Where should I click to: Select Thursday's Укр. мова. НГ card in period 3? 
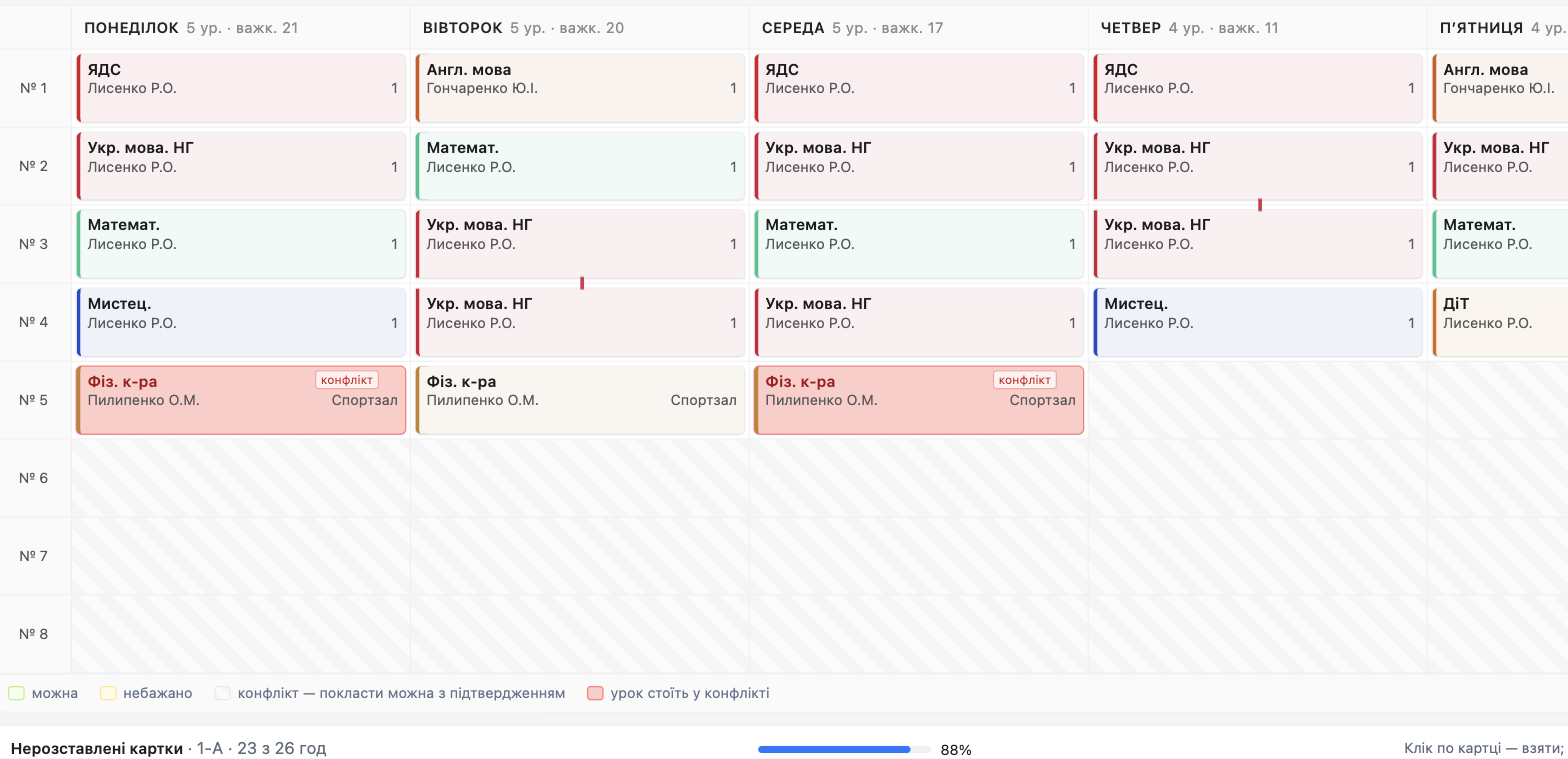coord(1258,244)
